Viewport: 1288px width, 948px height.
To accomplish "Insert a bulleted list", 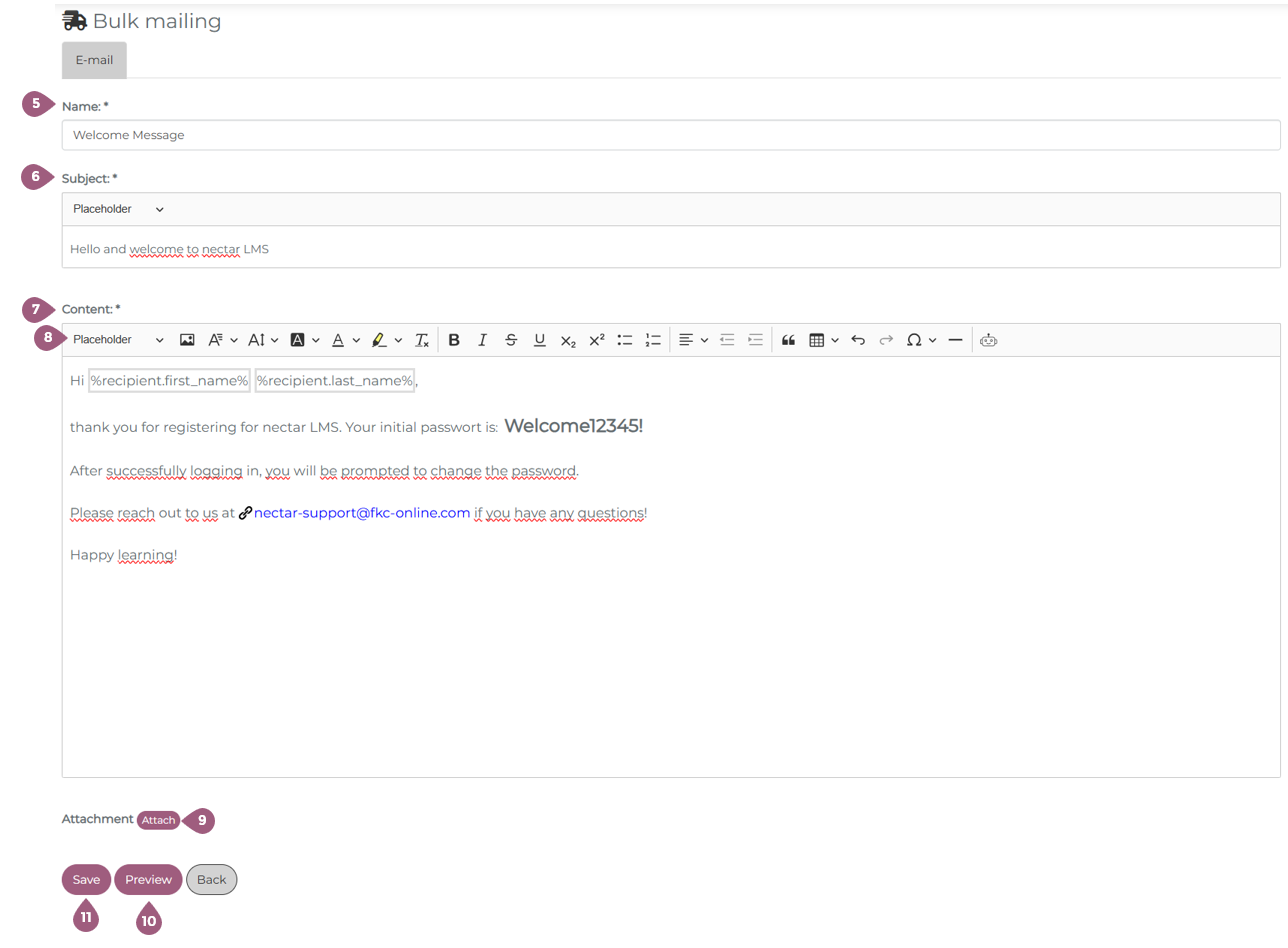I will click(x=625, y=340).
